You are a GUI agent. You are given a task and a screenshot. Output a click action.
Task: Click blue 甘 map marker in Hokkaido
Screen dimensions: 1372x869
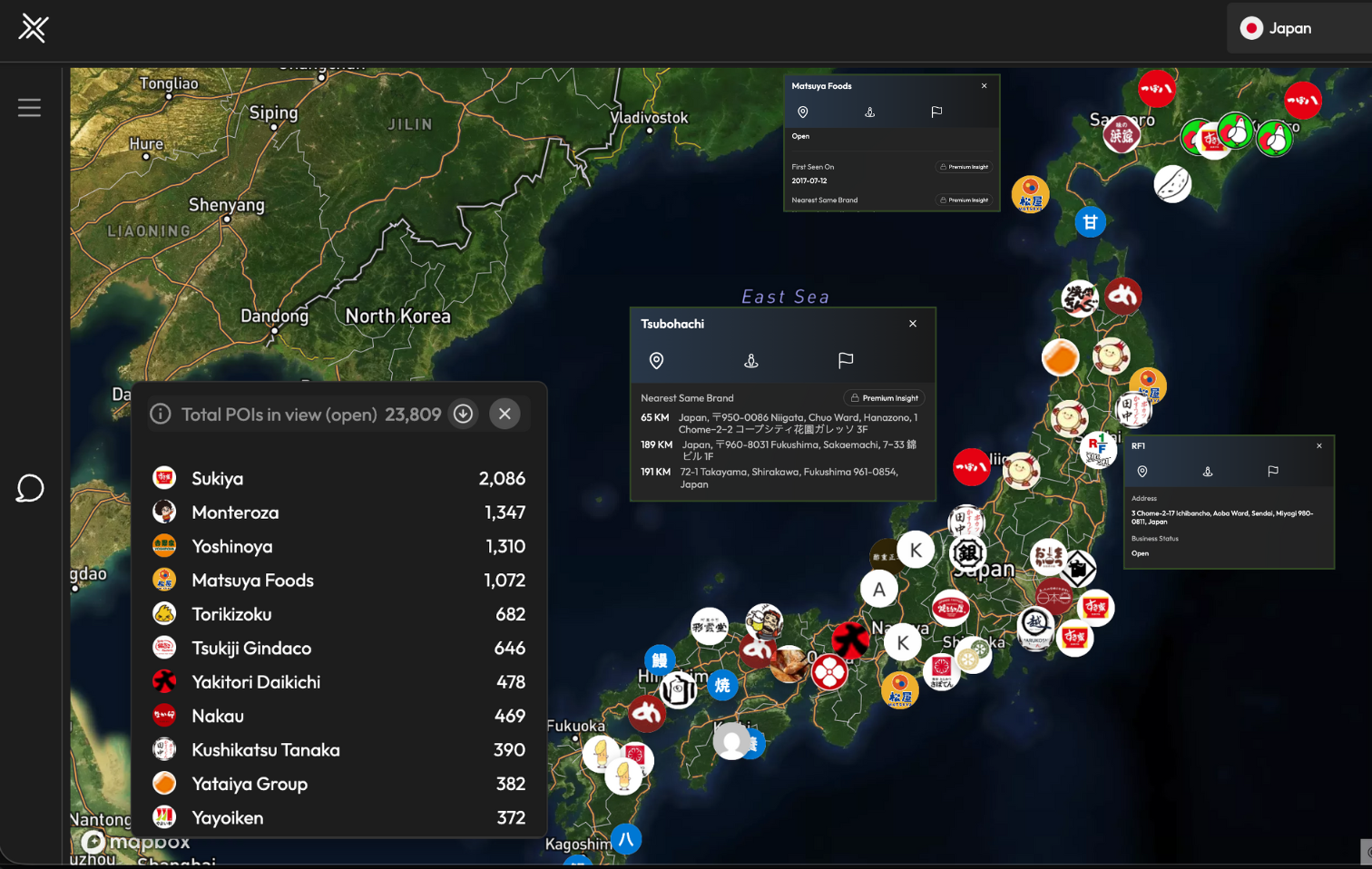tap(1090, 221)
